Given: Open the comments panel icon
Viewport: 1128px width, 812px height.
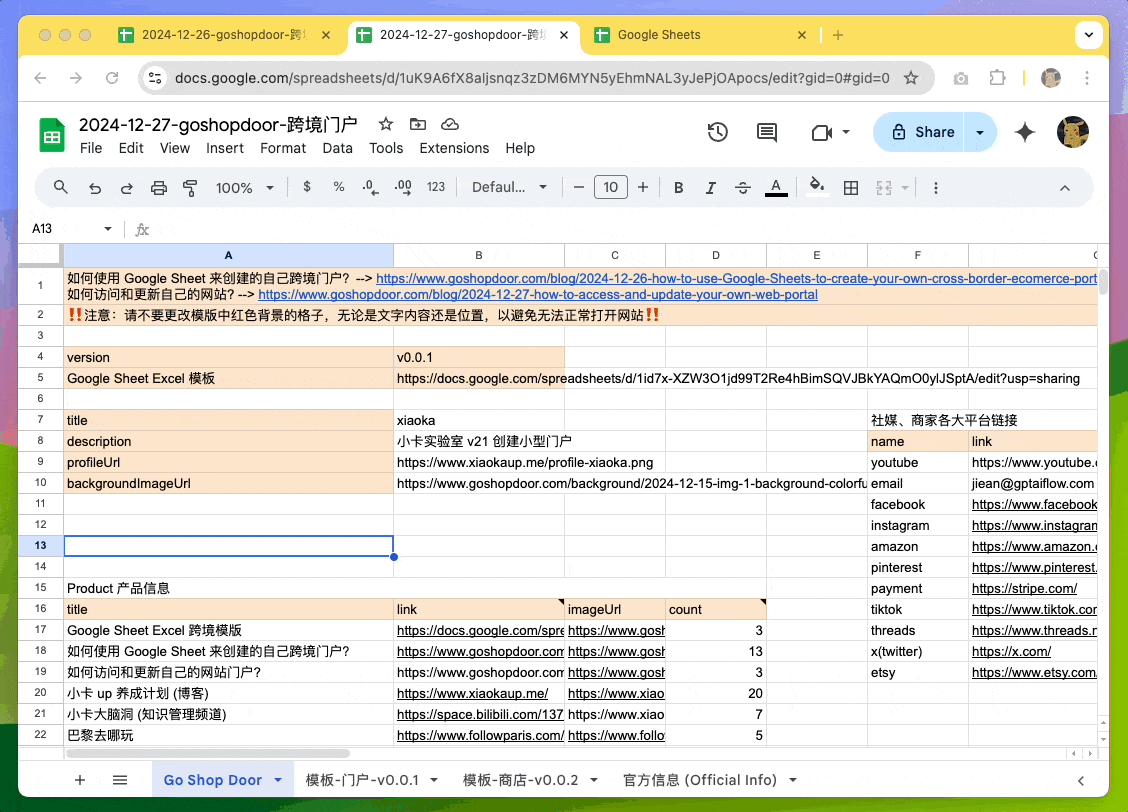Looking at the screenshot, I should pyautogui.click(x=767, y=132).
